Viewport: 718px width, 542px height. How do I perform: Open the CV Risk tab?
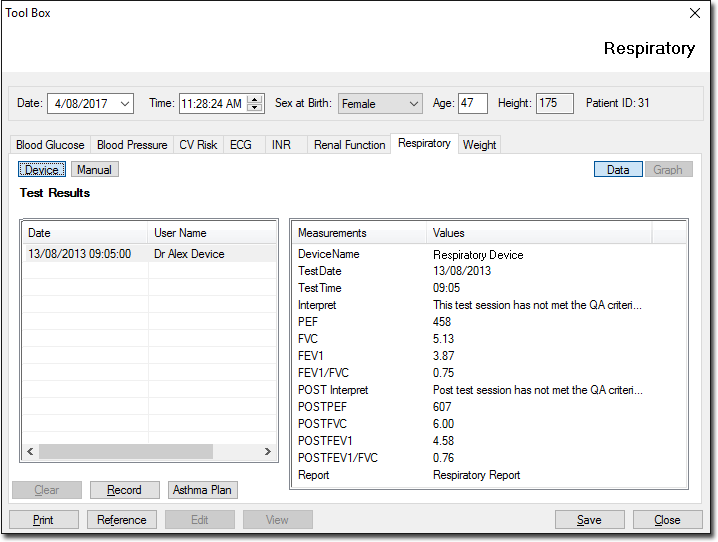click(x=198, y=145)
